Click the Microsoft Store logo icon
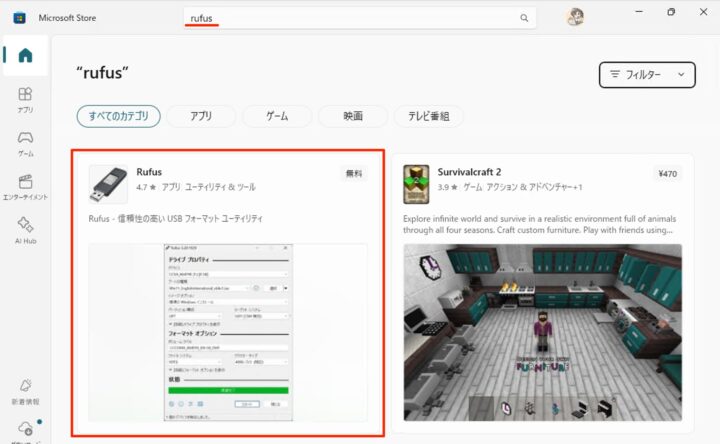 [x=19, y=18]
